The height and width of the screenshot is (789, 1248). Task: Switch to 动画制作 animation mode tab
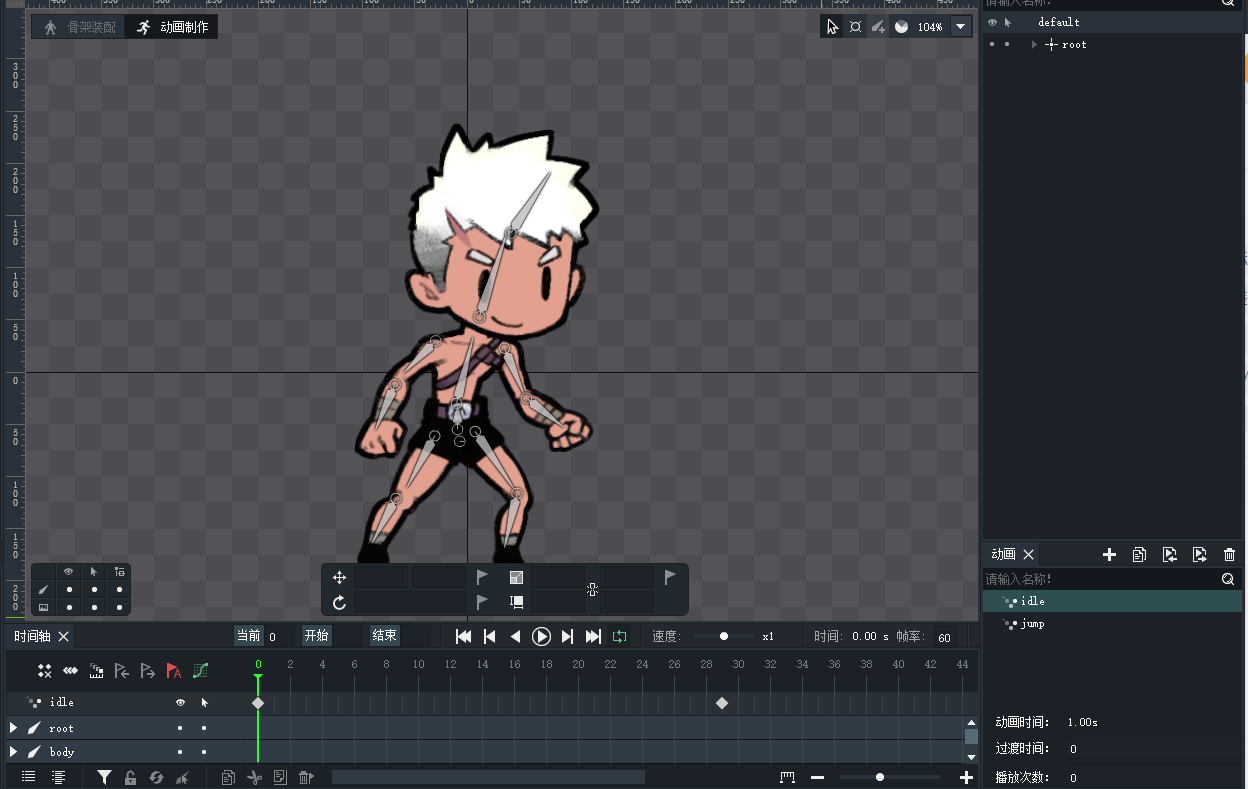click(x=172, y=27)
